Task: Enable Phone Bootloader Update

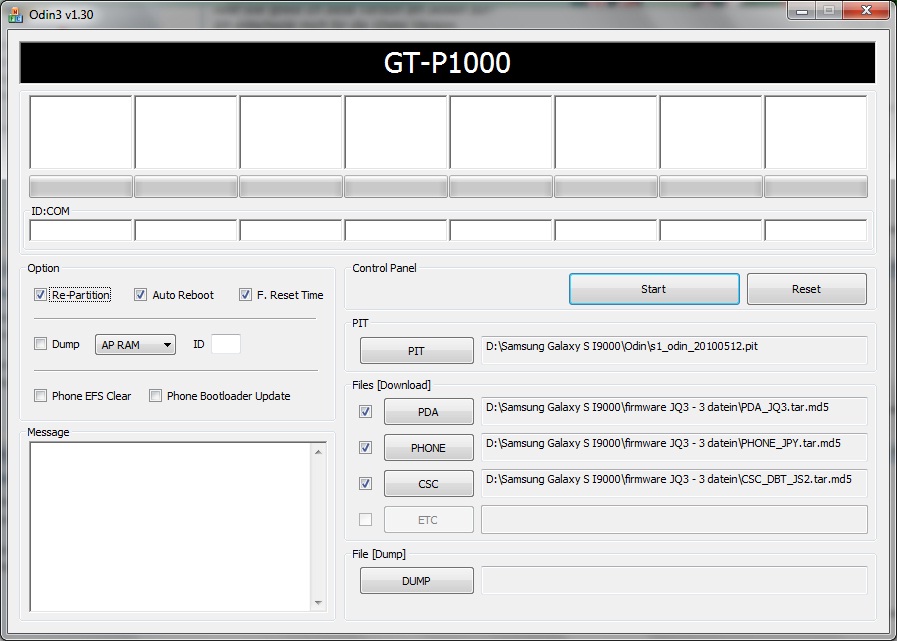Action: [155, 395]
